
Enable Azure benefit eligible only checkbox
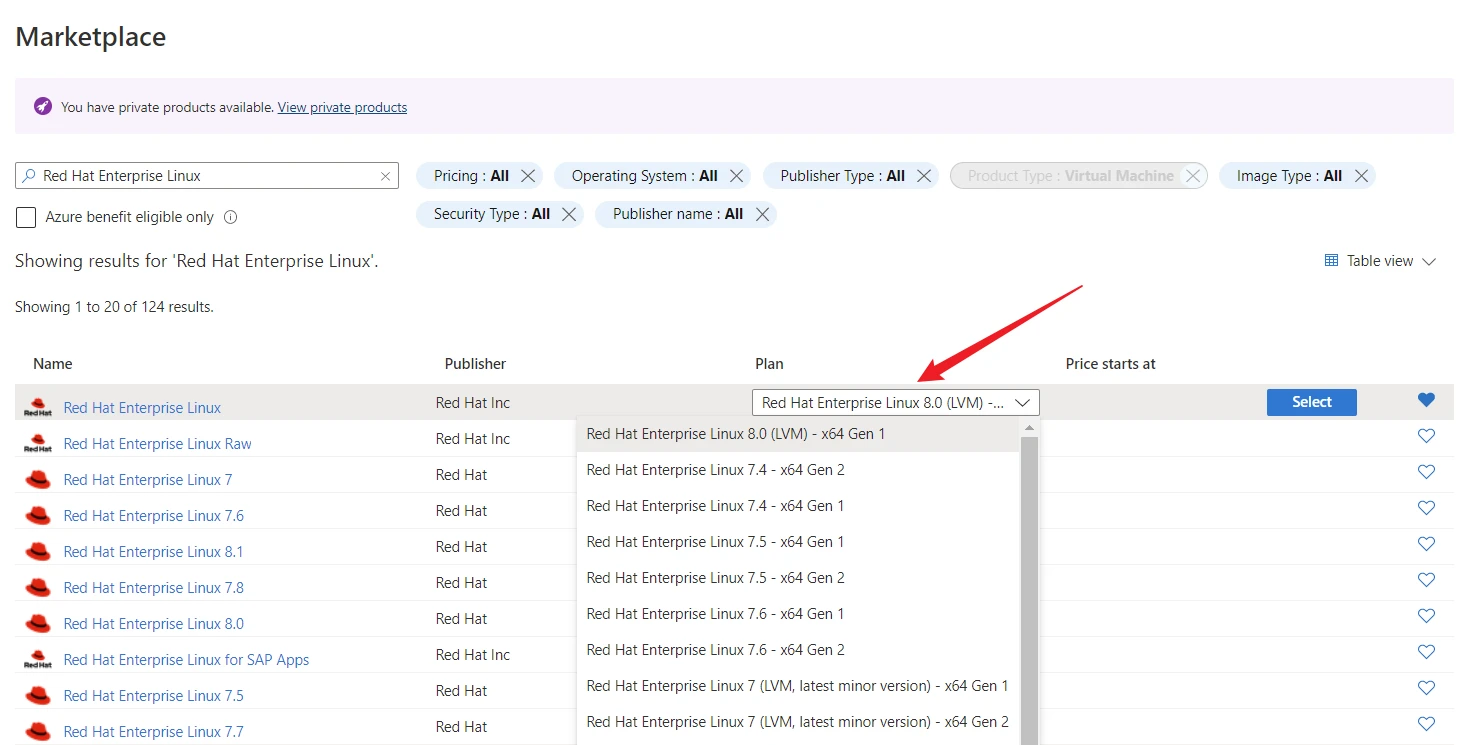pyautogui.click(x=27, y=217)
